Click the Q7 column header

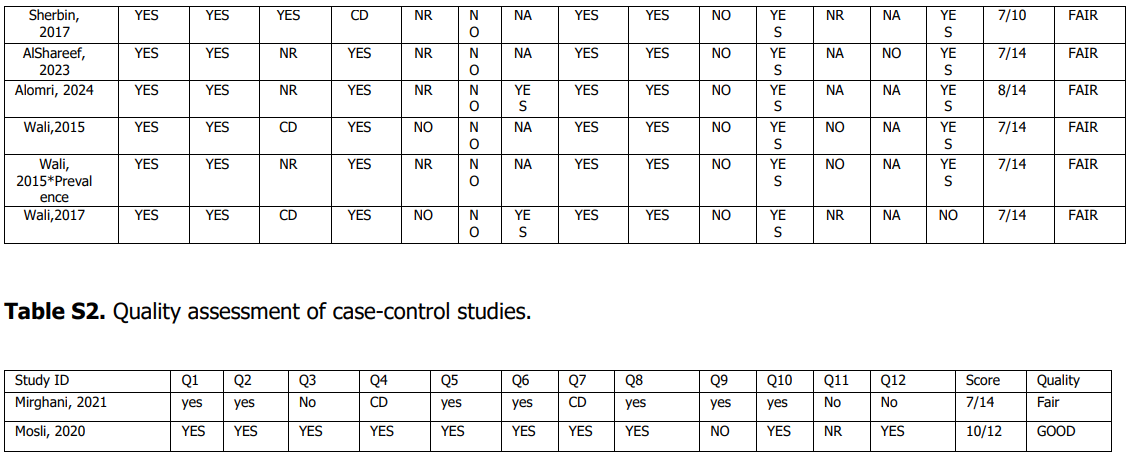pyautogui.click(x=577, y=380)
